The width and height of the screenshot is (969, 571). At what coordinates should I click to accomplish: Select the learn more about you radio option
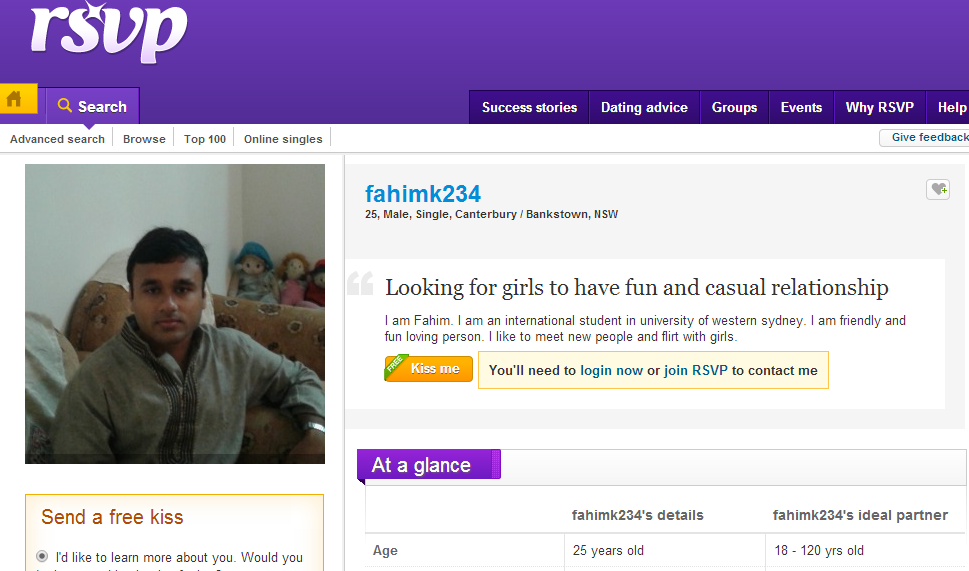tap(42, 556)
